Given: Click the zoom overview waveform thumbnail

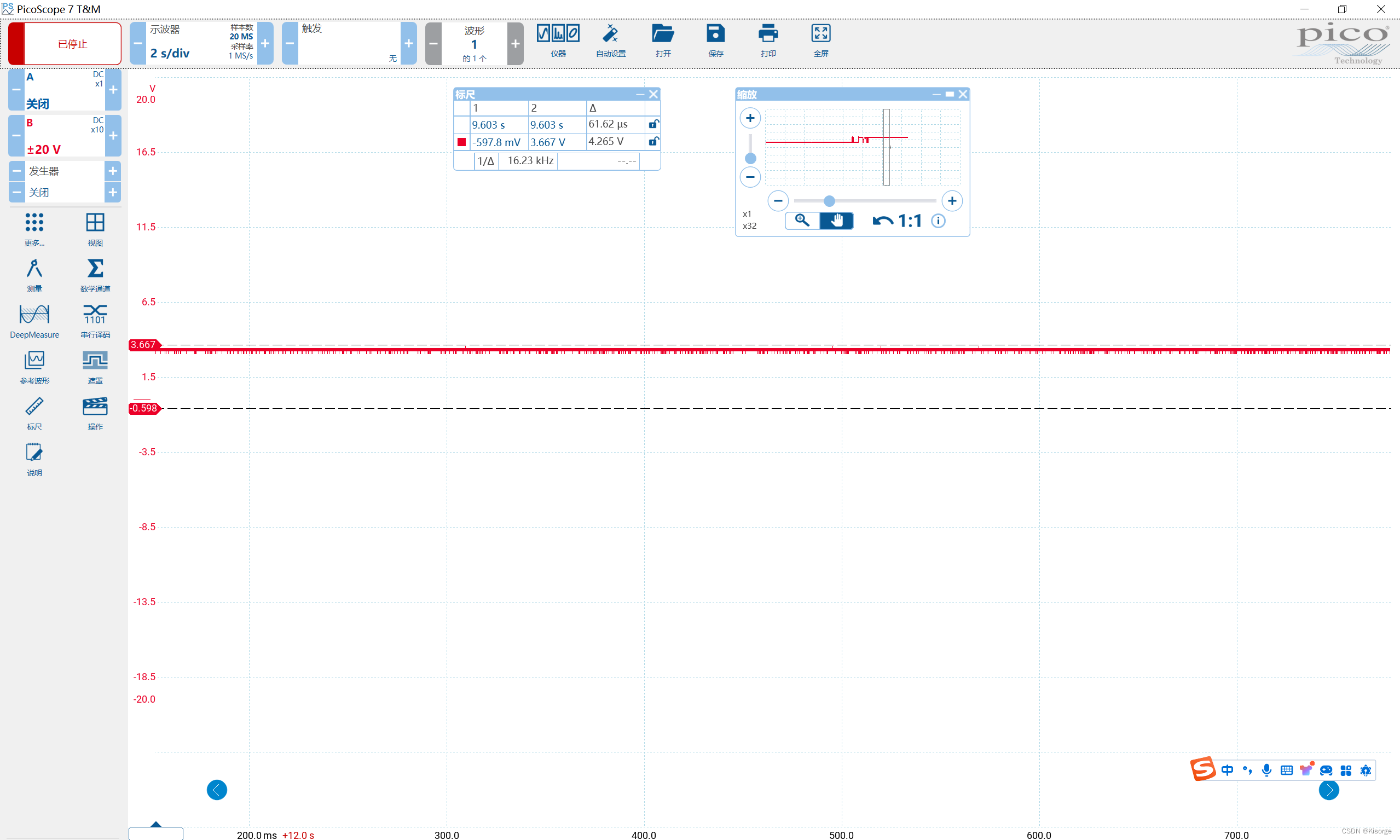Looking at the screenshot, I should click(x=862, y=147).
